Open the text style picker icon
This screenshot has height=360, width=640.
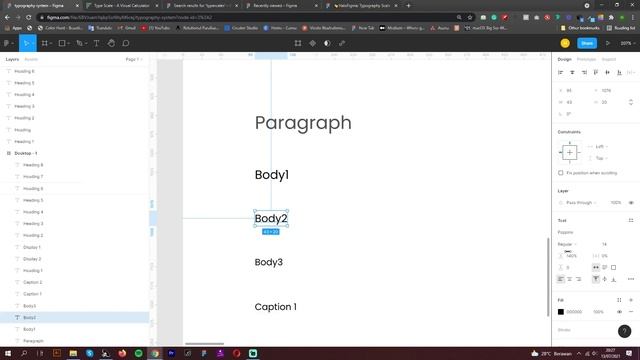point(631,220)
